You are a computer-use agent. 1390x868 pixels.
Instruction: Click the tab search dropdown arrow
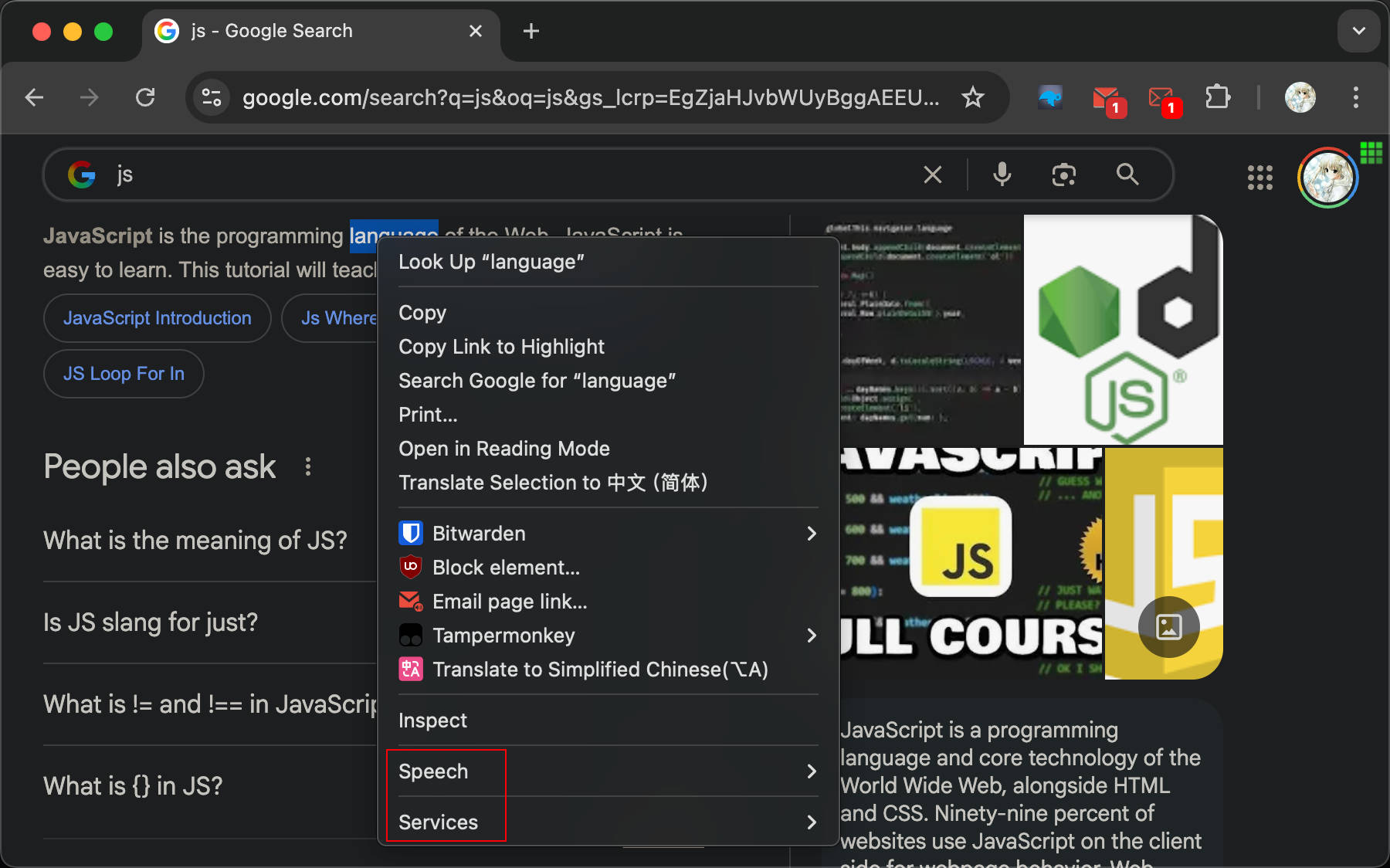(x=1359, y=31)
